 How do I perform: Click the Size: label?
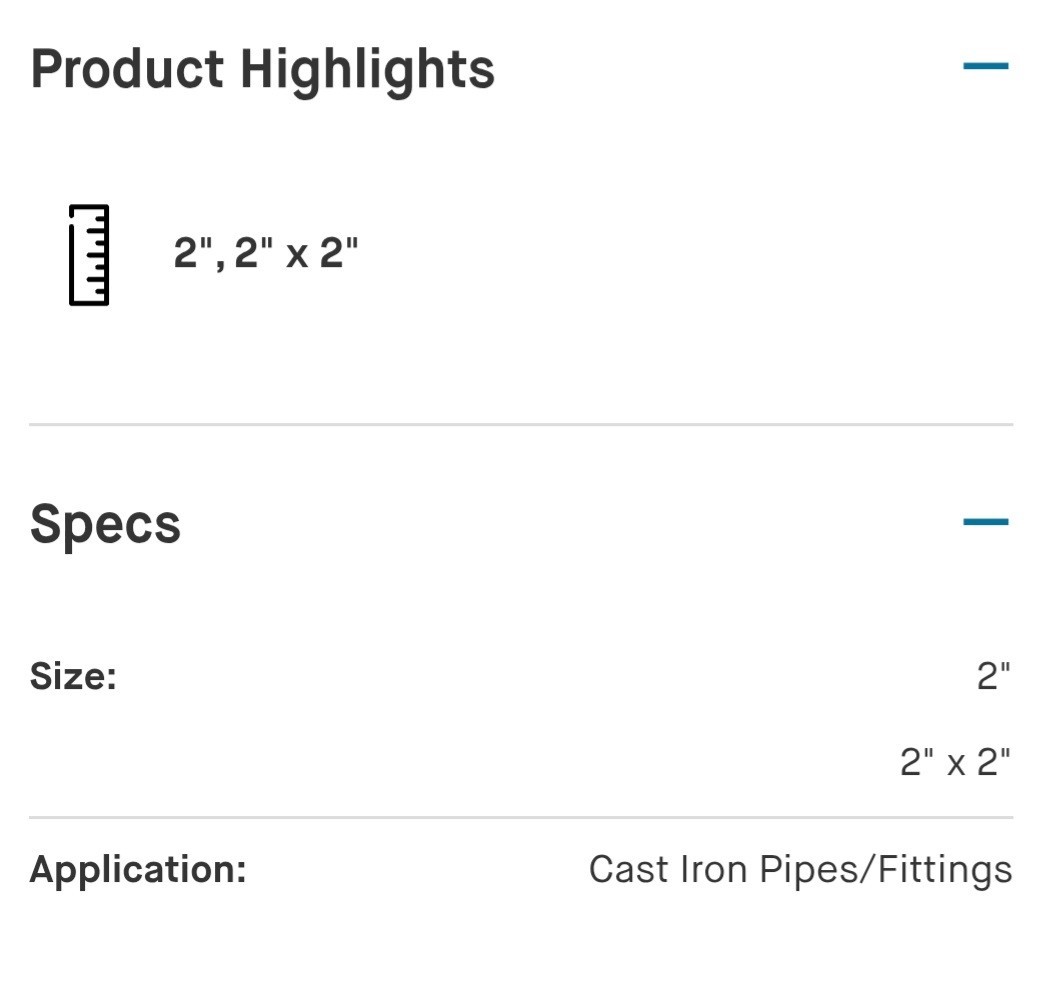[x=73, y=676]
